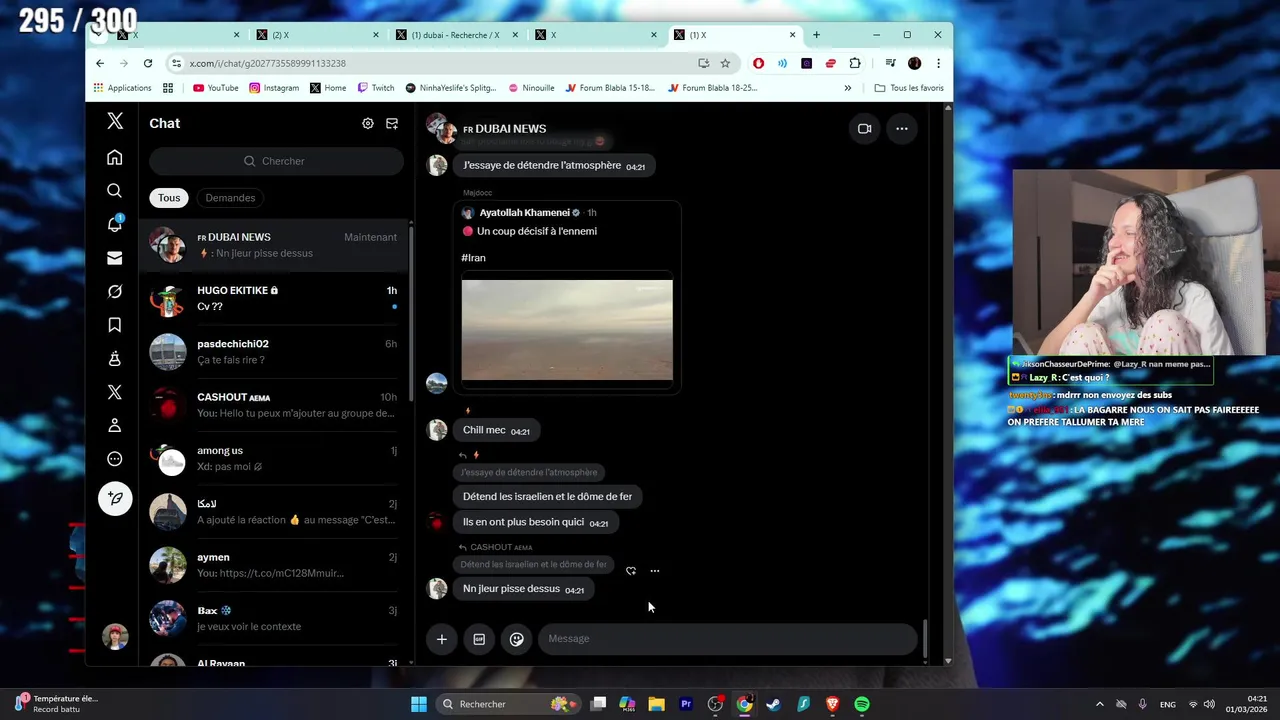Click the plus attachment button in composer
This screenshot has height=720, width=1280.
[441, 639]
